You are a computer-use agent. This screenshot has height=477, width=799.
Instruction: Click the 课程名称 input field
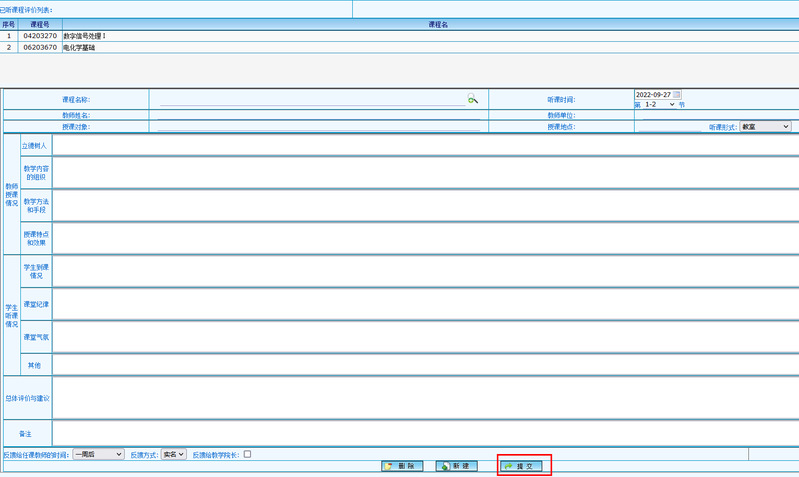pos(312,99)
